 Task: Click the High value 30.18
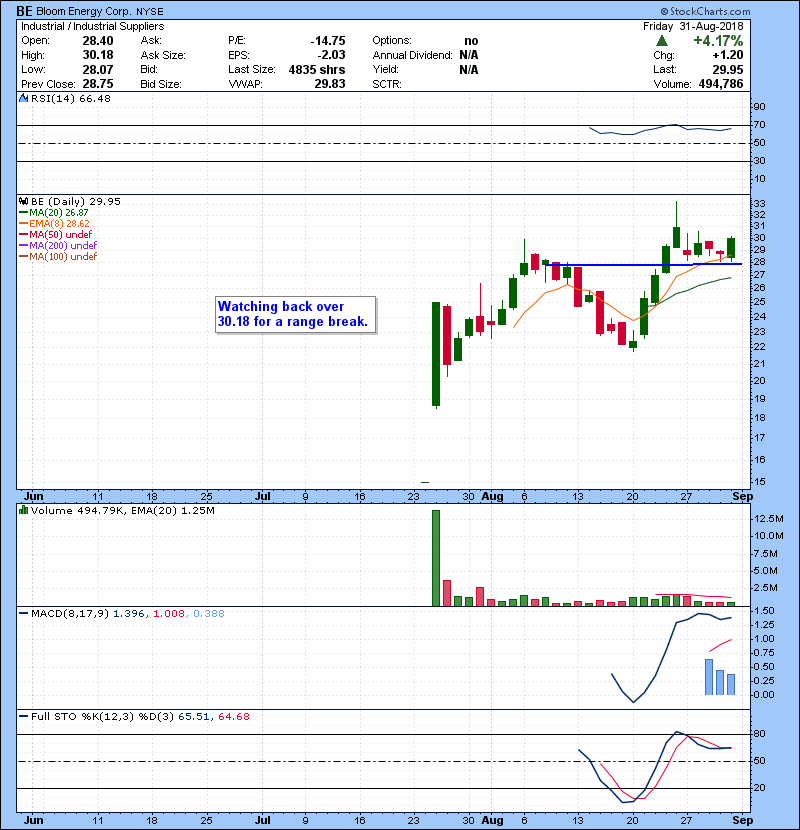[x=98, y=55]
